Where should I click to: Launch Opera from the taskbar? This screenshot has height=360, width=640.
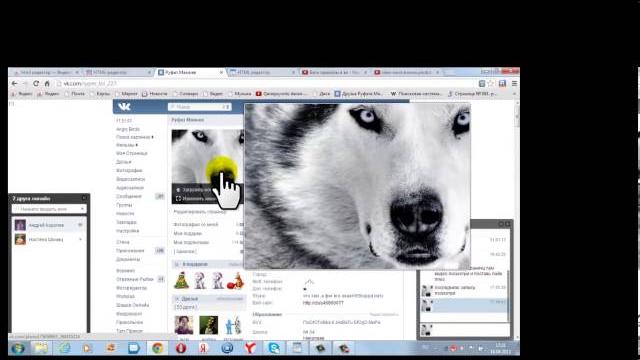[181, 348]
